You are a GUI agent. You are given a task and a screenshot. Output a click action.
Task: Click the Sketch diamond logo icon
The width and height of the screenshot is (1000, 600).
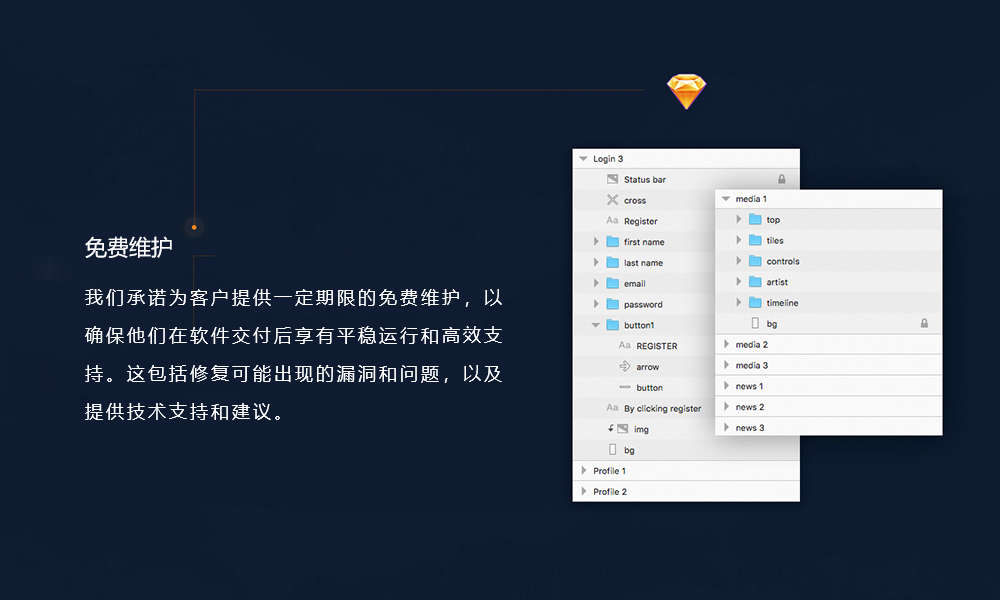tap(686, 91)
